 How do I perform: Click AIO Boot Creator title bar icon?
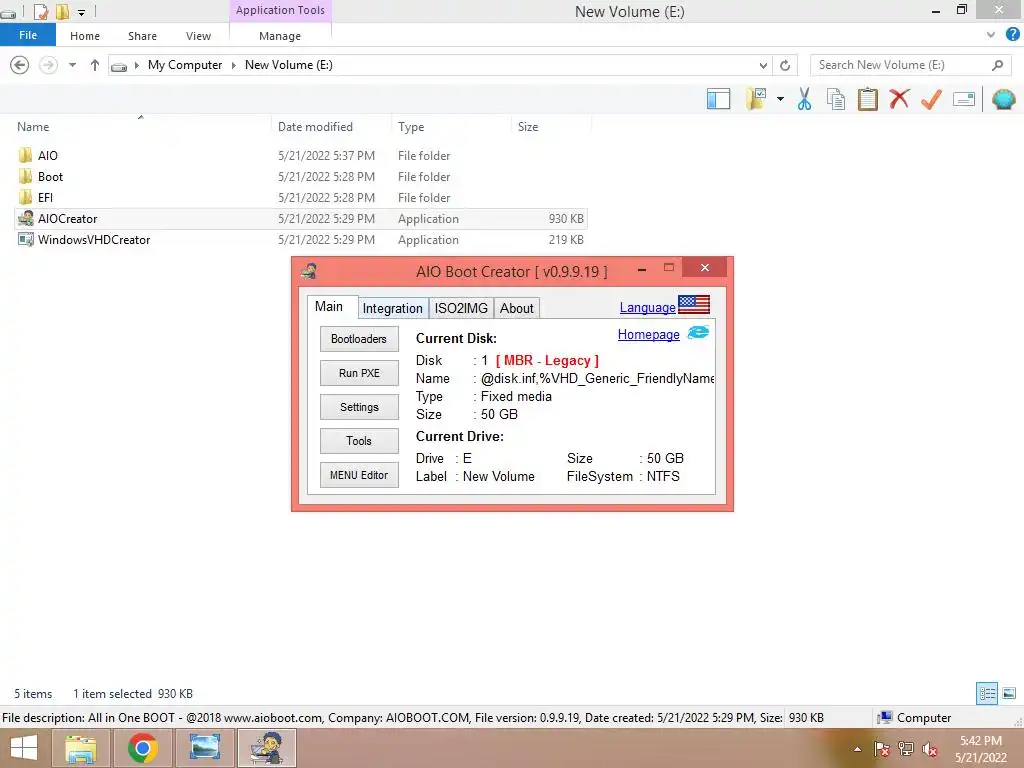pyautogui.click(x=310, y=271)
